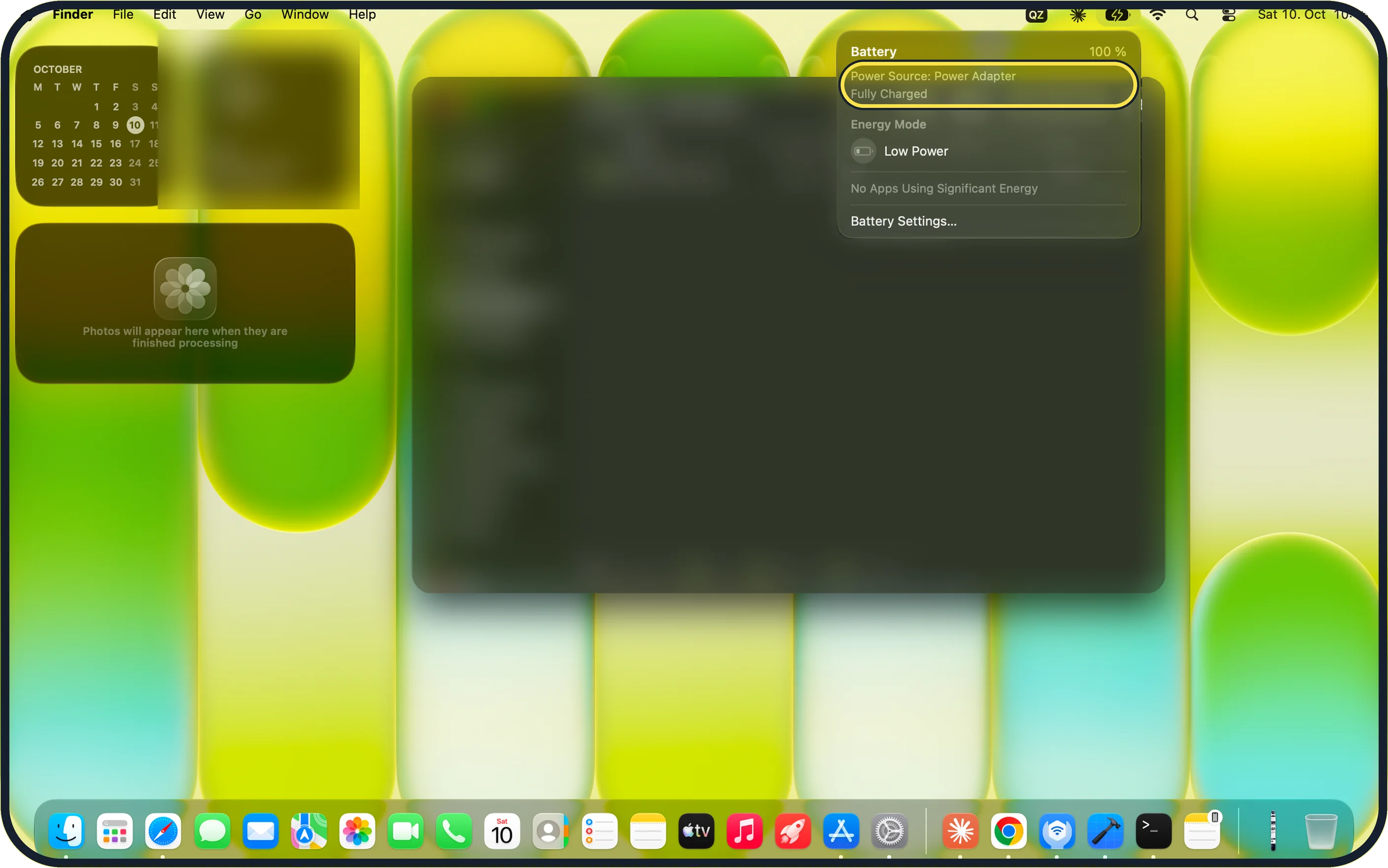This screenshot has width=1388, height=868.
Task: Open the Finder menu in the menu bar
Action: [x=72, y=14]
